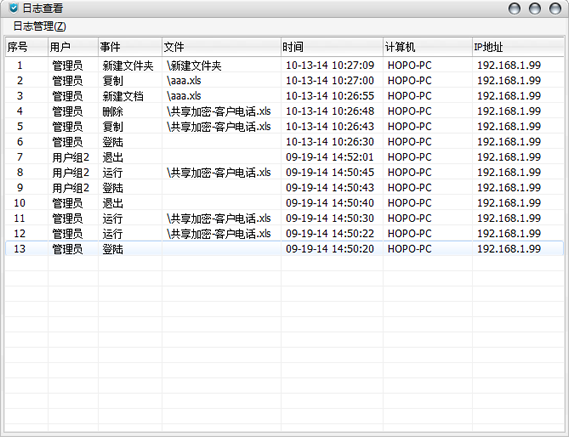
Task: Click the 文件 column header
Action: (x=221, y=47)
